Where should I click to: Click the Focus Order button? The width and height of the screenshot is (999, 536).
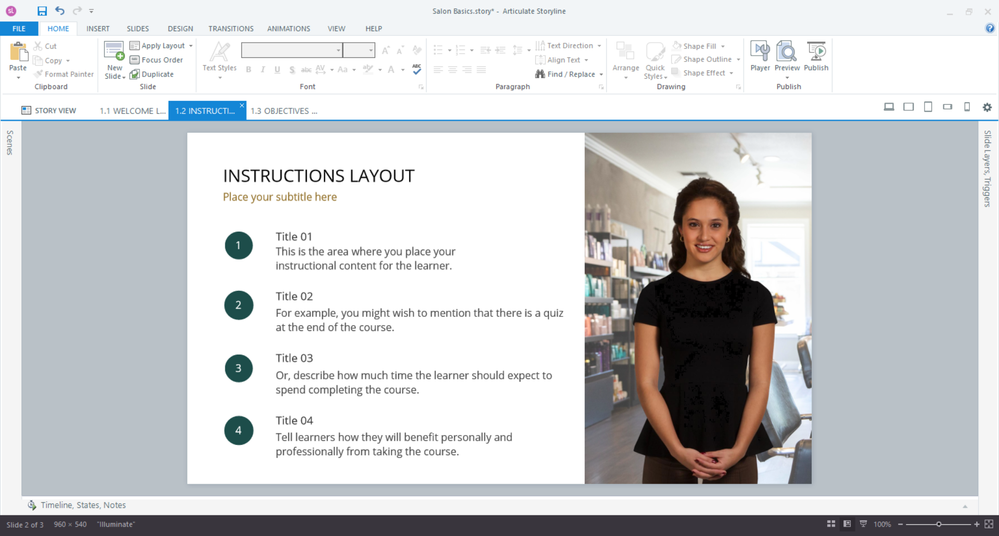coord(156,60)
